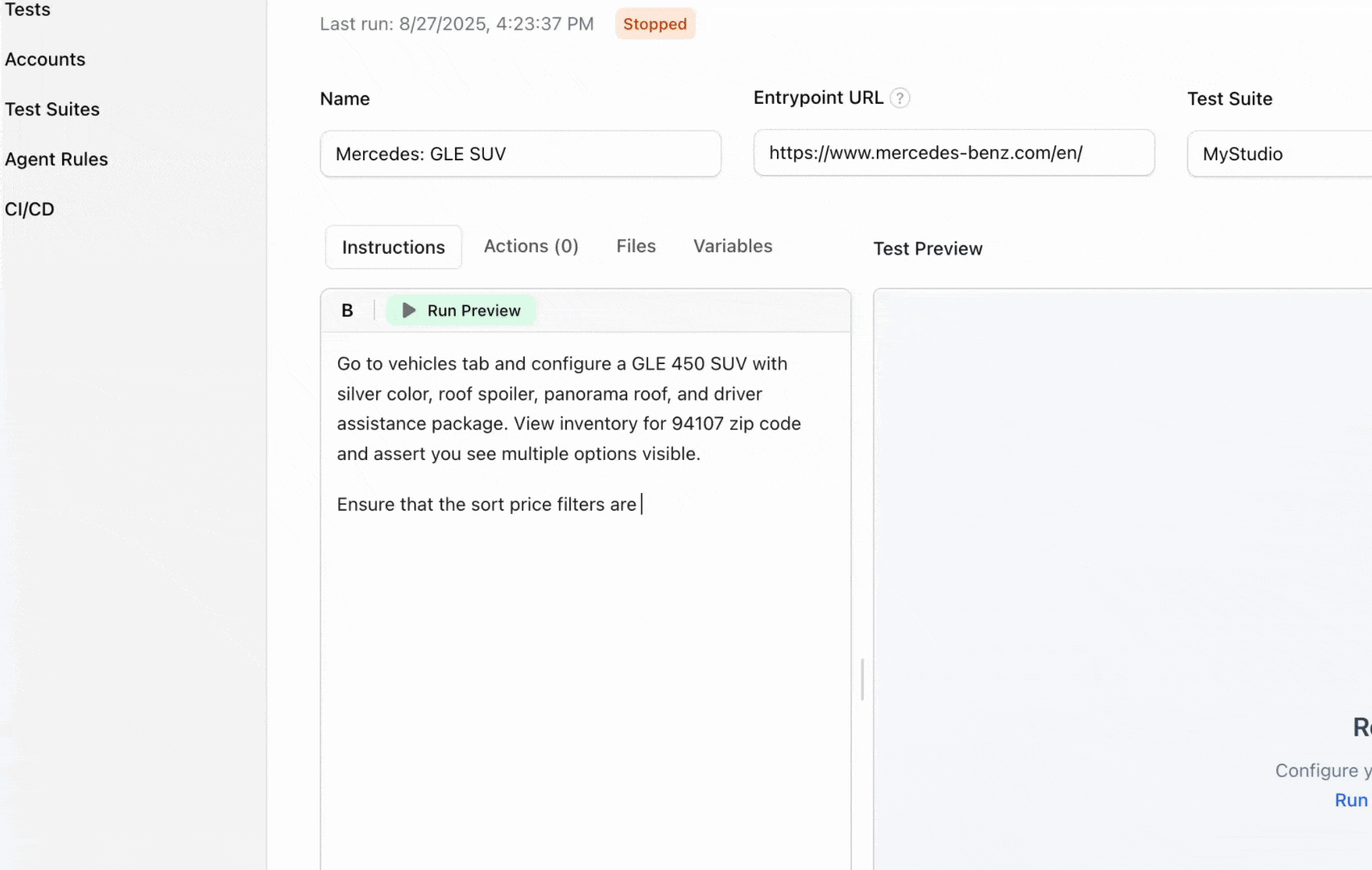
Task: Click the 'Ensure that the sort price' line
Action: pyautogui.click(x=486, y=505)
